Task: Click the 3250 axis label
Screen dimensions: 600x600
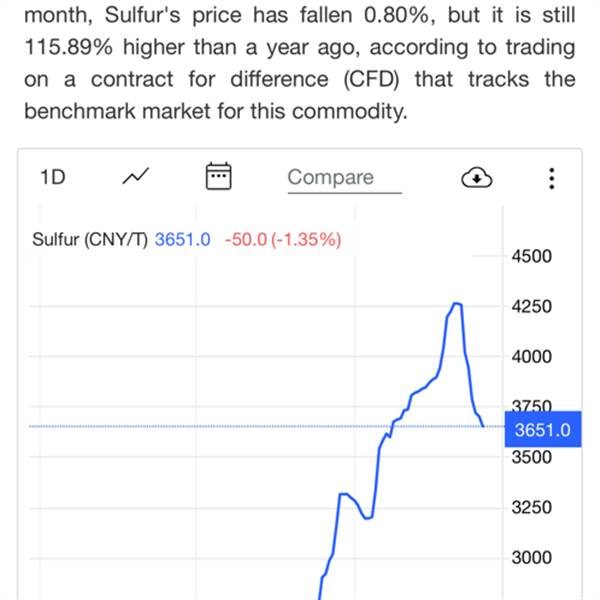Action: tap(531, 507)
